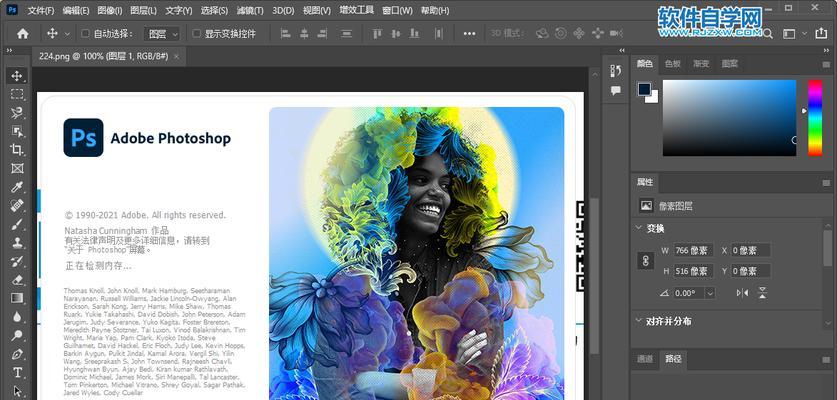The width and height of the screenshot is (837, 400).
Task: Click the Share icon at top right
Action: (x=821, y=34)
